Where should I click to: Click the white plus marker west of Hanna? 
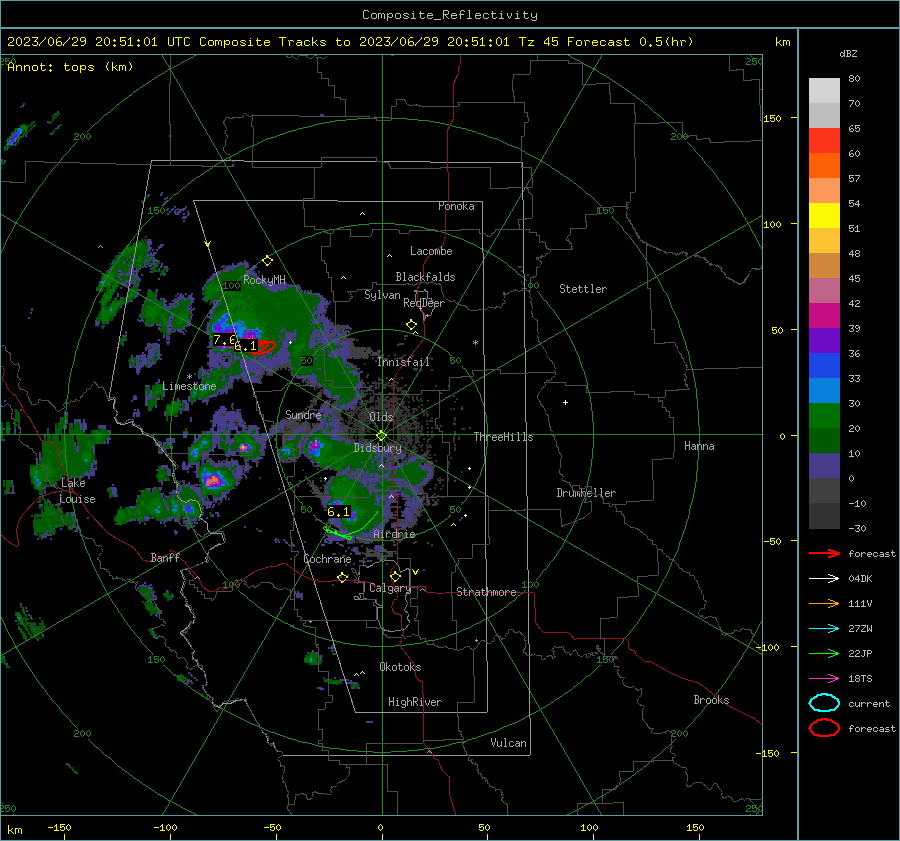pos(565,402)
